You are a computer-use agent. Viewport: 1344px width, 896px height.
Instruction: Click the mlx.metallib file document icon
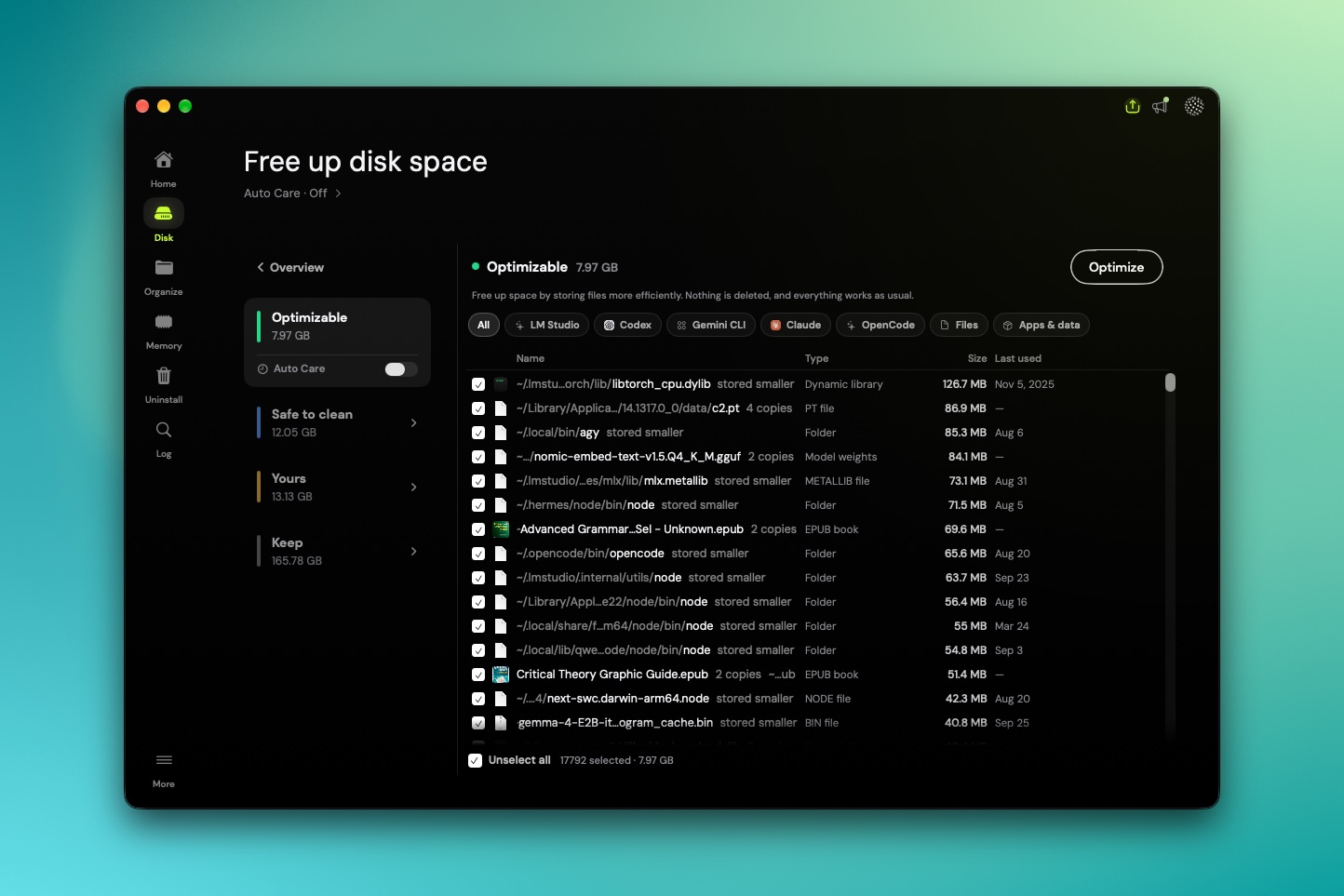coord(501,481)
